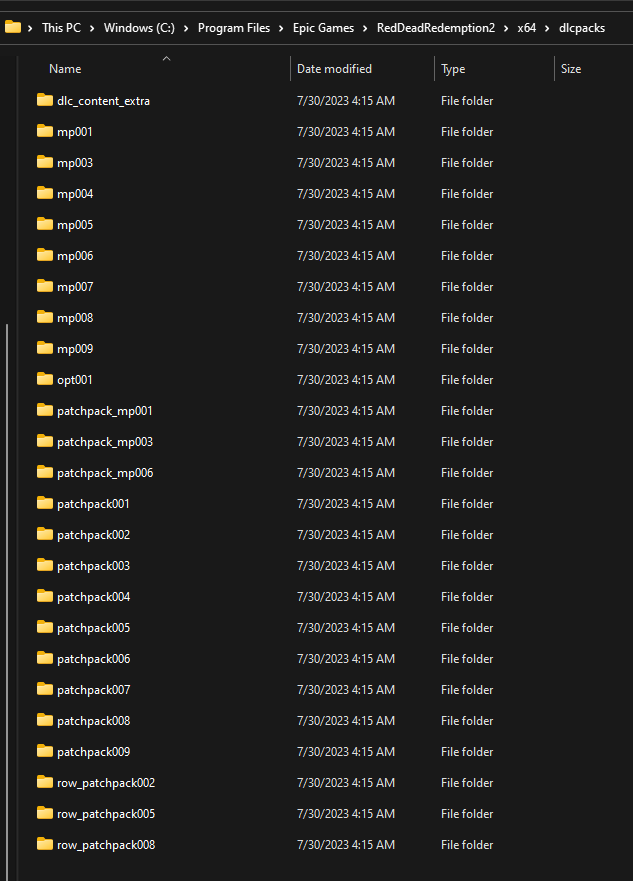
Task: Click the patchpack002 folder icon
Action: 45,534
